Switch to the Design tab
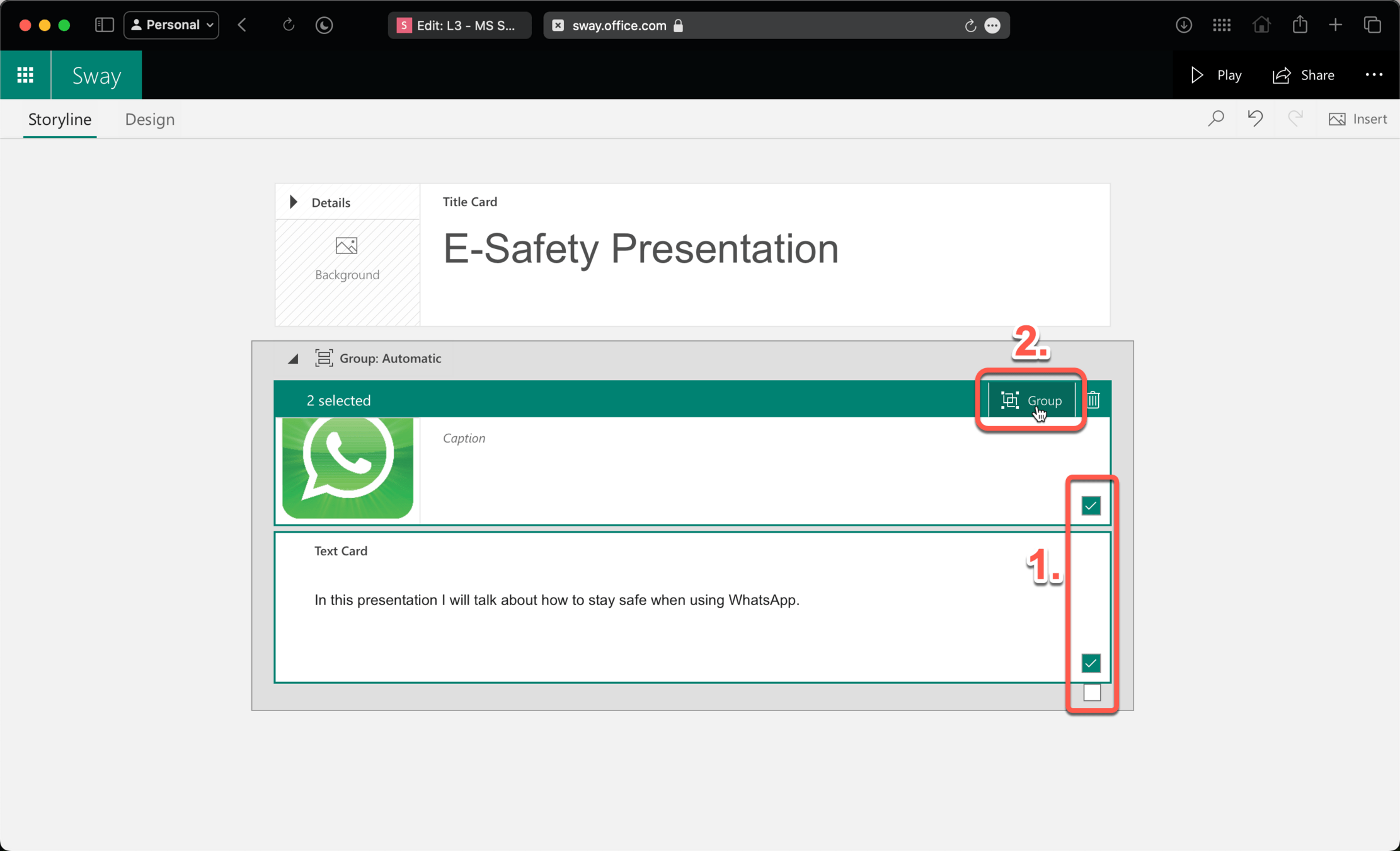The height and width of the screenshot is (851, 1400). pyautogui.click(x=149, y=119)
